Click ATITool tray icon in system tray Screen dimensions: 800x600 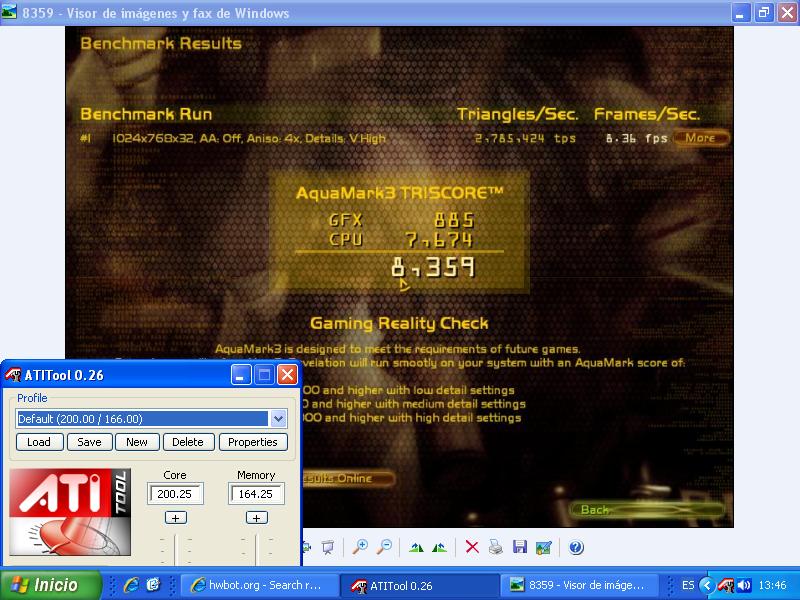(x=726, y=585)
